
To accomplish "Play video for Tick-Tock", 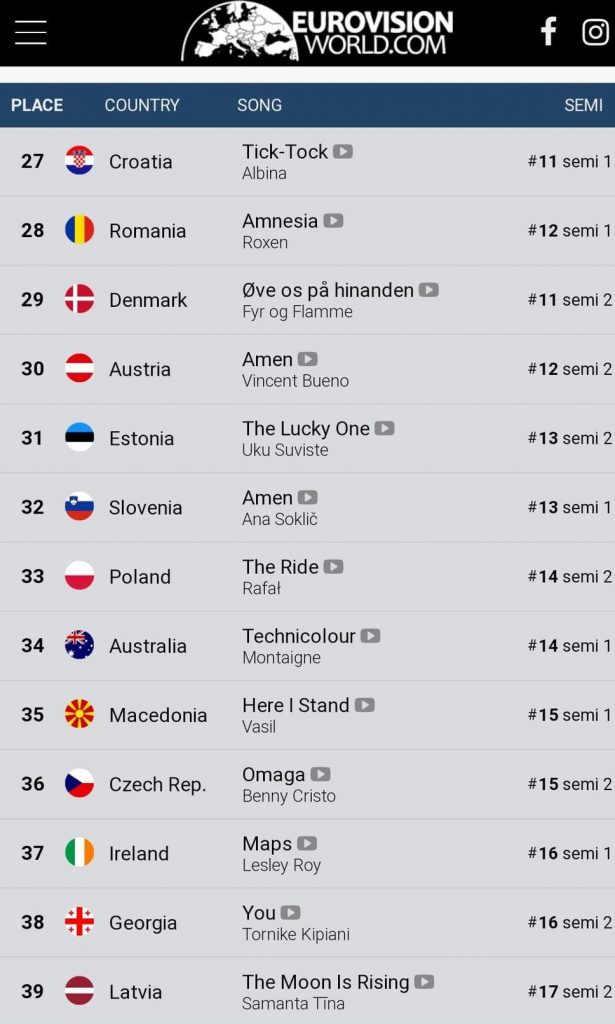I will point(343,152).
